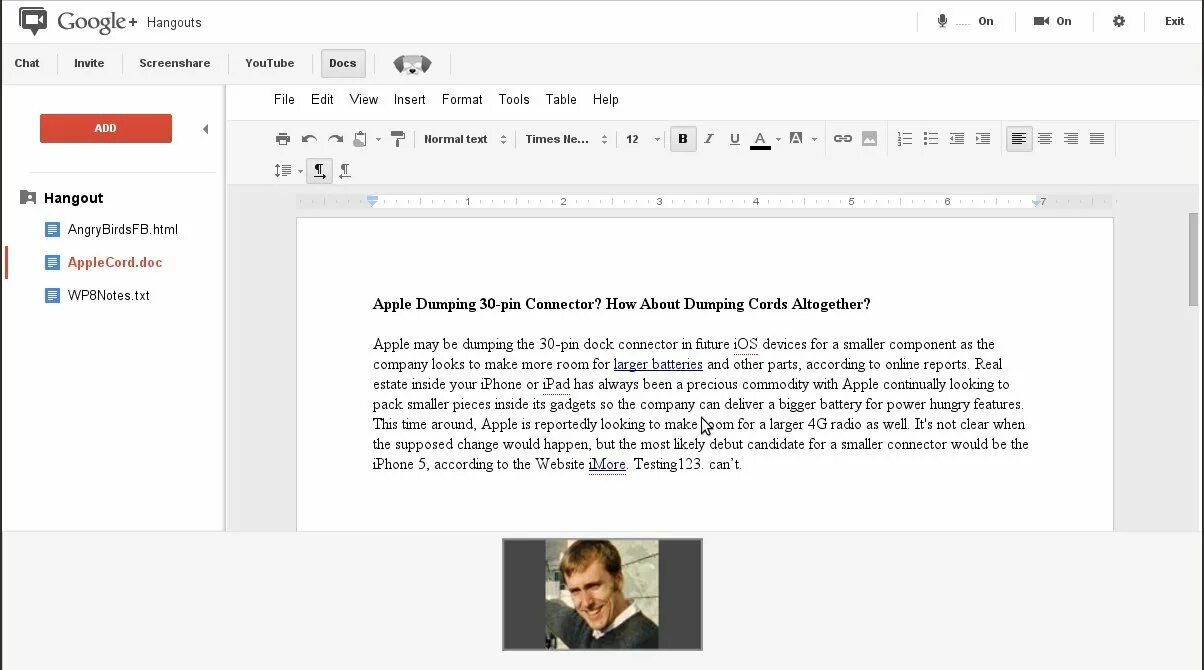Turn off the camera
The image size is (1204, 670).
[1053, 21]
